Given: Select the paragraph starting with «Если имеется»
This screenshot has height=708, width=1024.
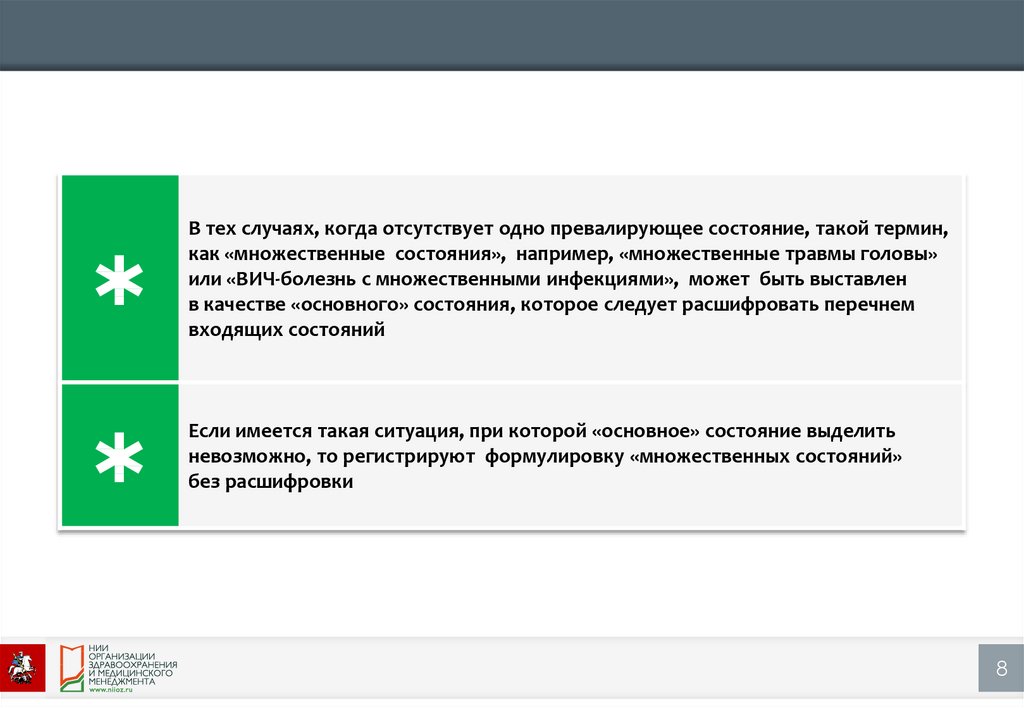Looking at the screenshot, I should point(546,455).
